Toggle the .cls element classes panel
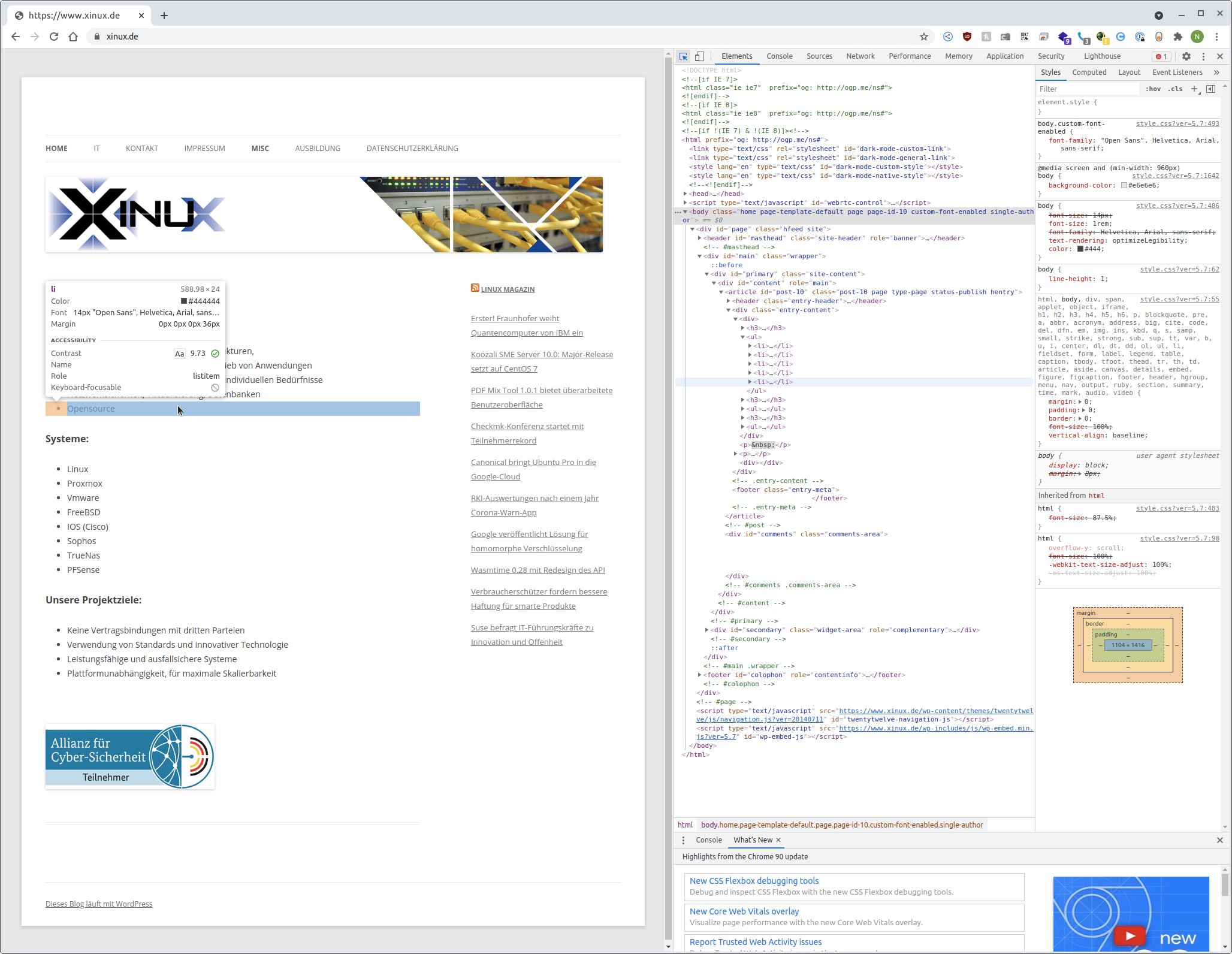This screenshot has height=954, width=1232. tap(1175, 89)
